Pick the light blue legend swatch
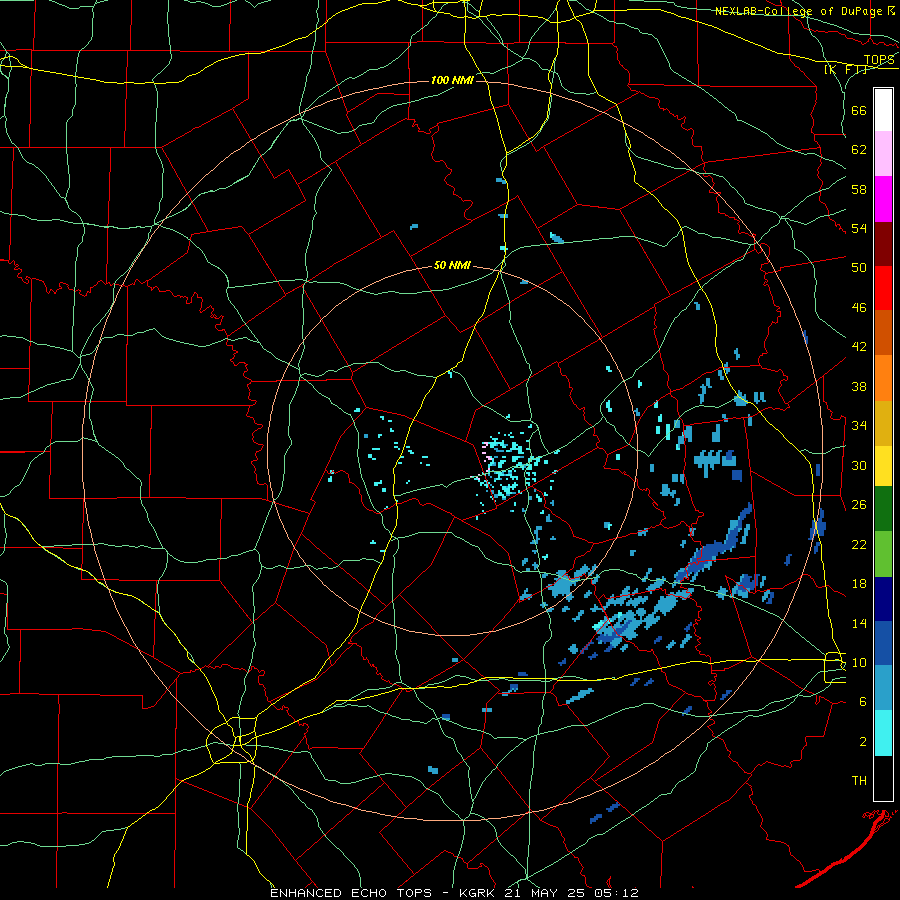The height and width of the screenshot is (900, 900). pyautogui.click(x=883, y=688)
